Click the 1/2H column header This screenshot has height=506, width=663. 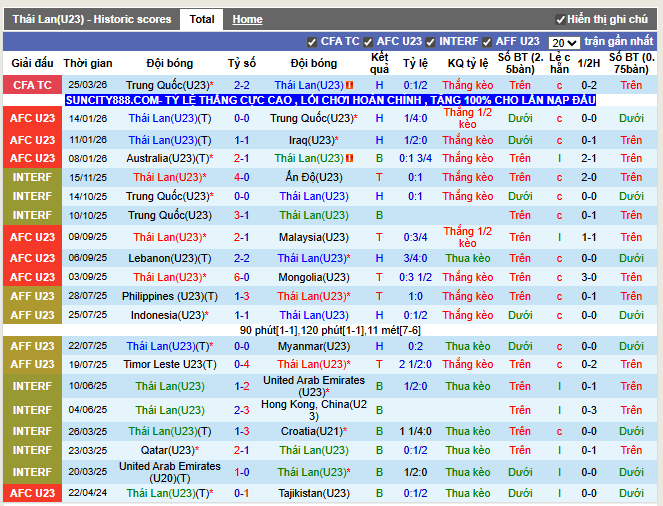coord(589,63)
